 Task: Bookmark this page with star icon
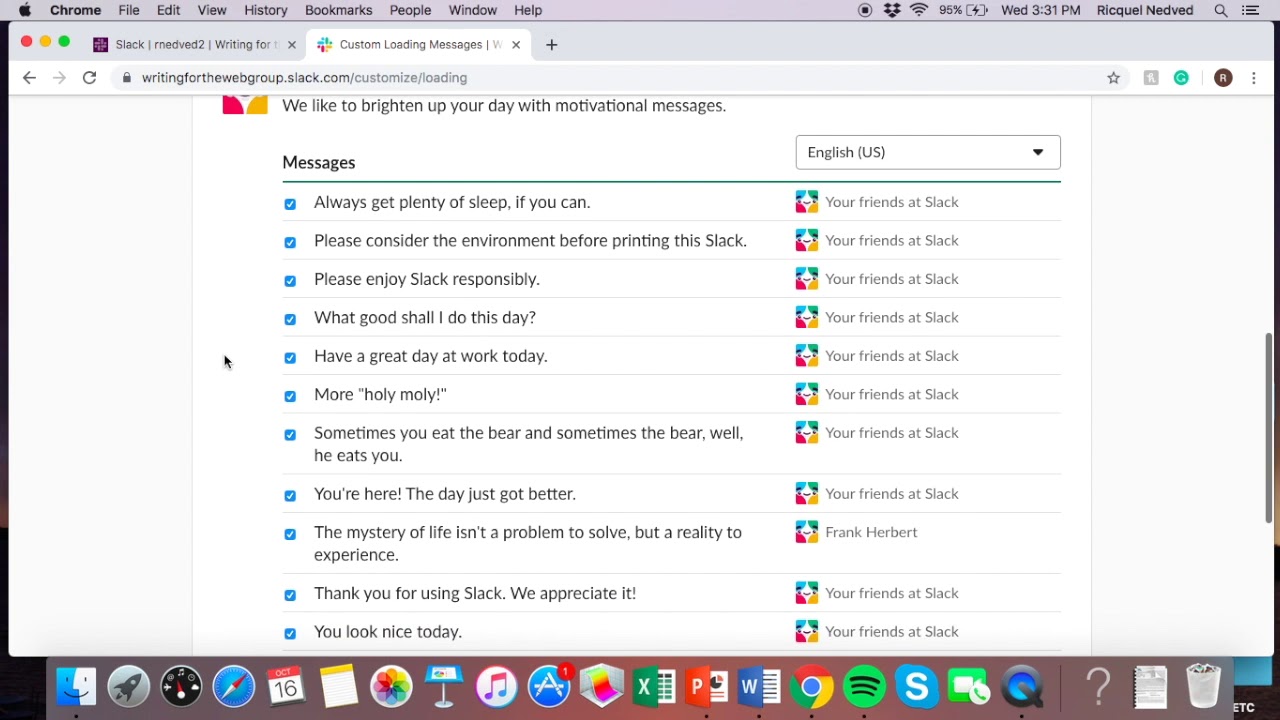pos(1113,78)
